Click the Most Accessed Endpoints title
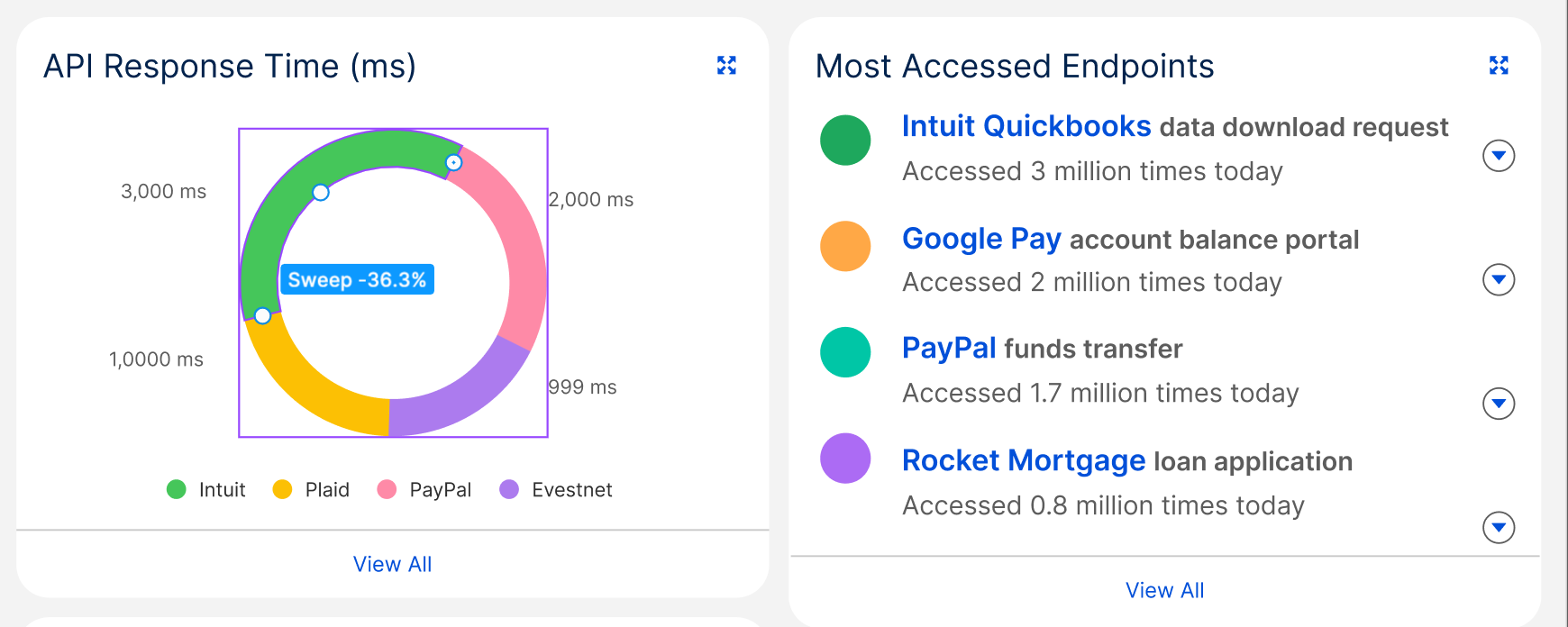This screenshot has width=1568, height=627. pyautogui.click(x=1015, y=66)
